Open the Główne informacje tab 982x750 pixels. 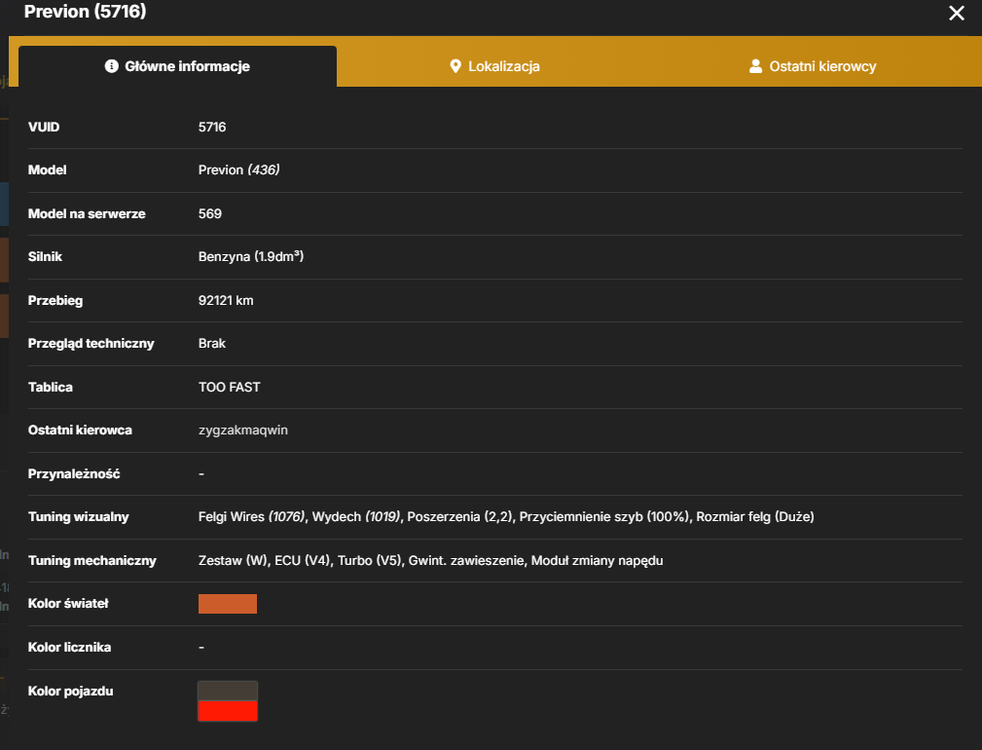(x=177, y=66)
